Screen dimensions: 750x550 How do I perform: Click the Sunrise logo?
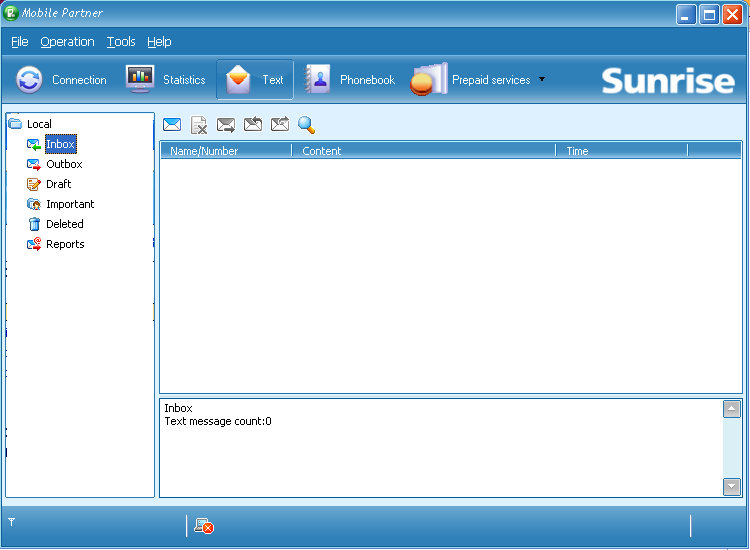668,80
